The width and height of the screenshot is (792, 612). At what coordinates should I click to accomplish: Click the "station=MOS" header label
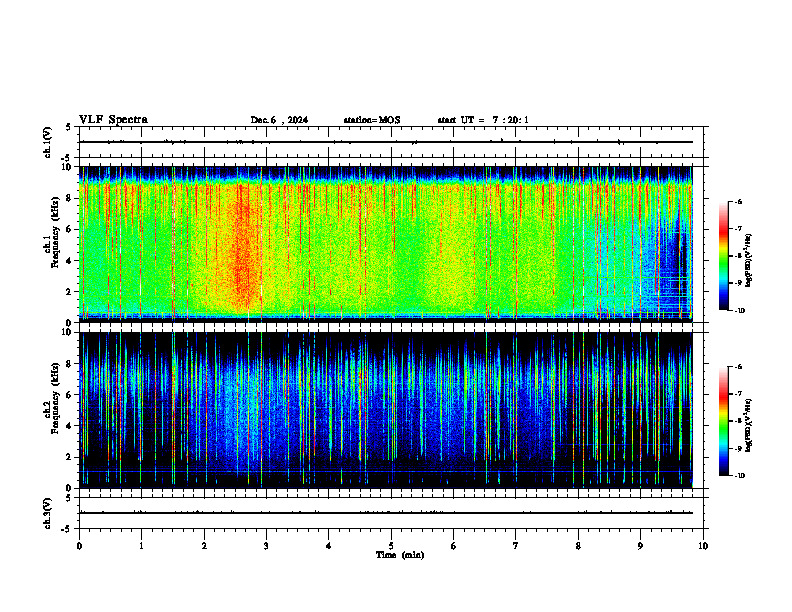pos(372,120)
